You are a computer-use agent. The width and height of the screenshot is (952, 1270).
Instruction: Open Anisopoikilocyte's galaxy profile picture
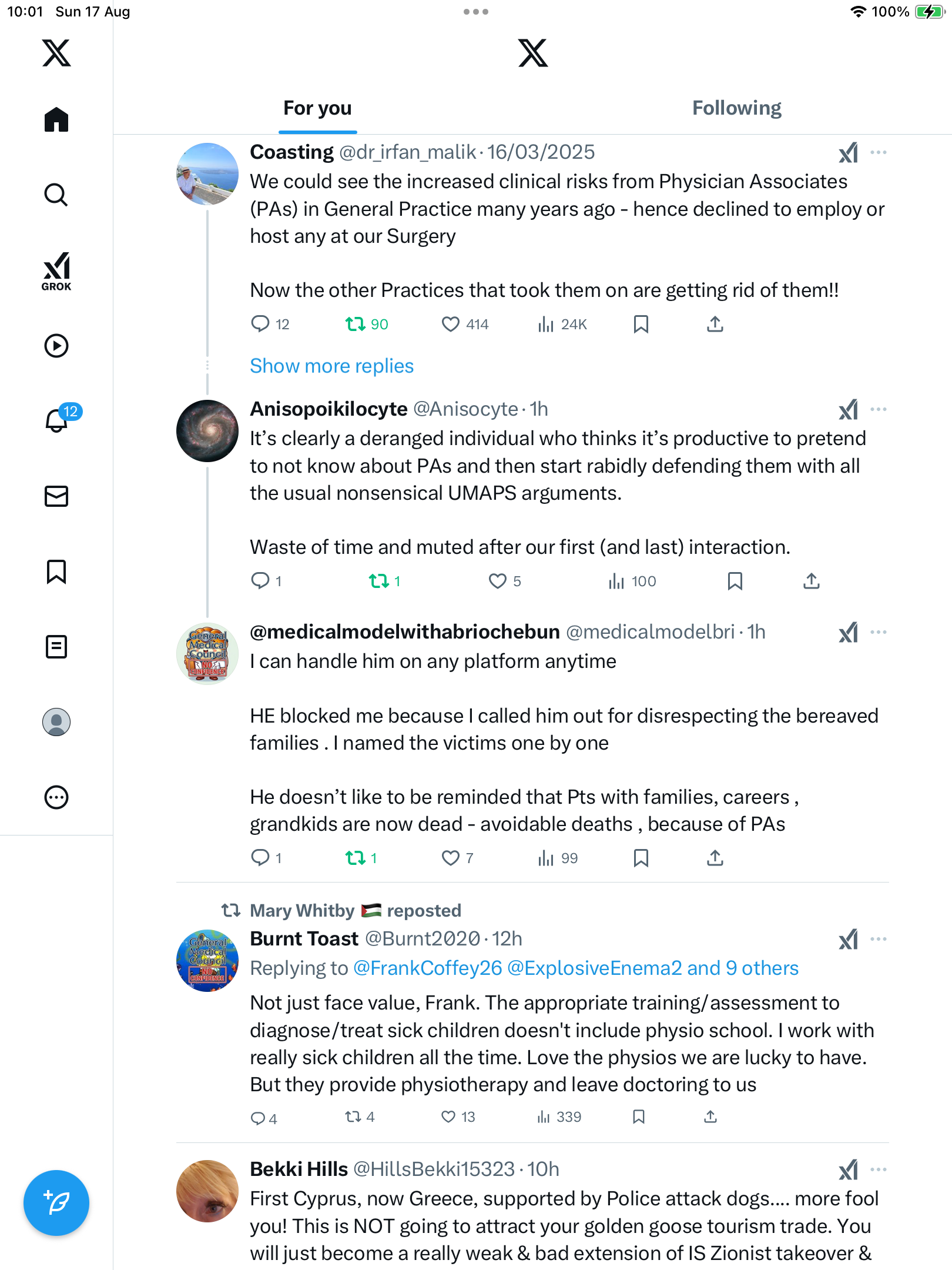tap(207, 431)
